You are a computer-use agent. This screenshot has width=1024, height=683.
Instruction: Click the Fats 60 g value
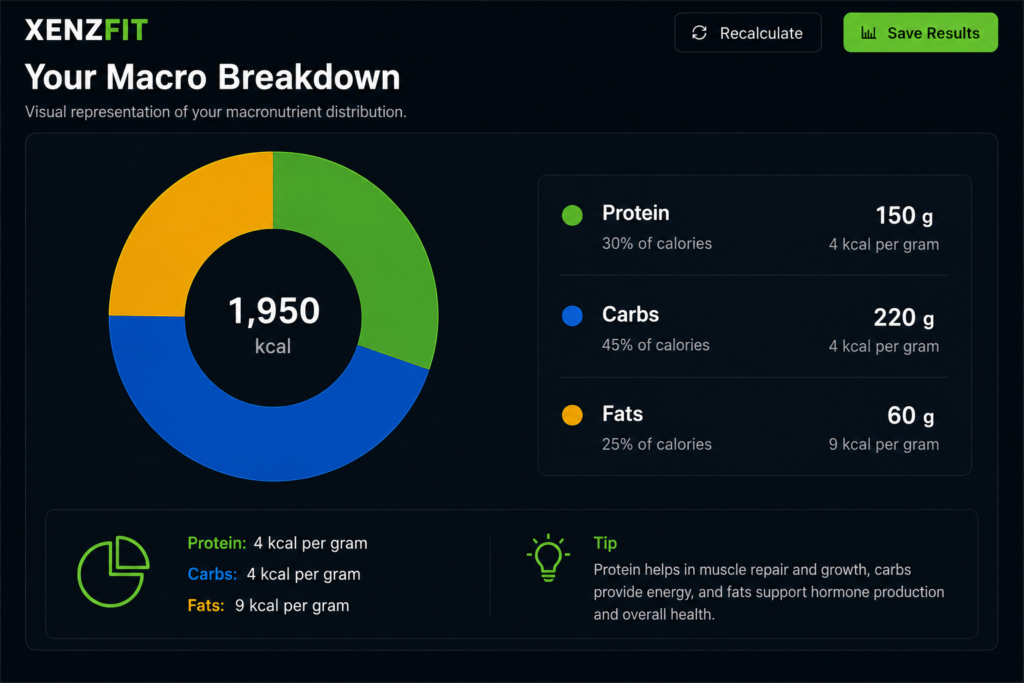[910, 415]
